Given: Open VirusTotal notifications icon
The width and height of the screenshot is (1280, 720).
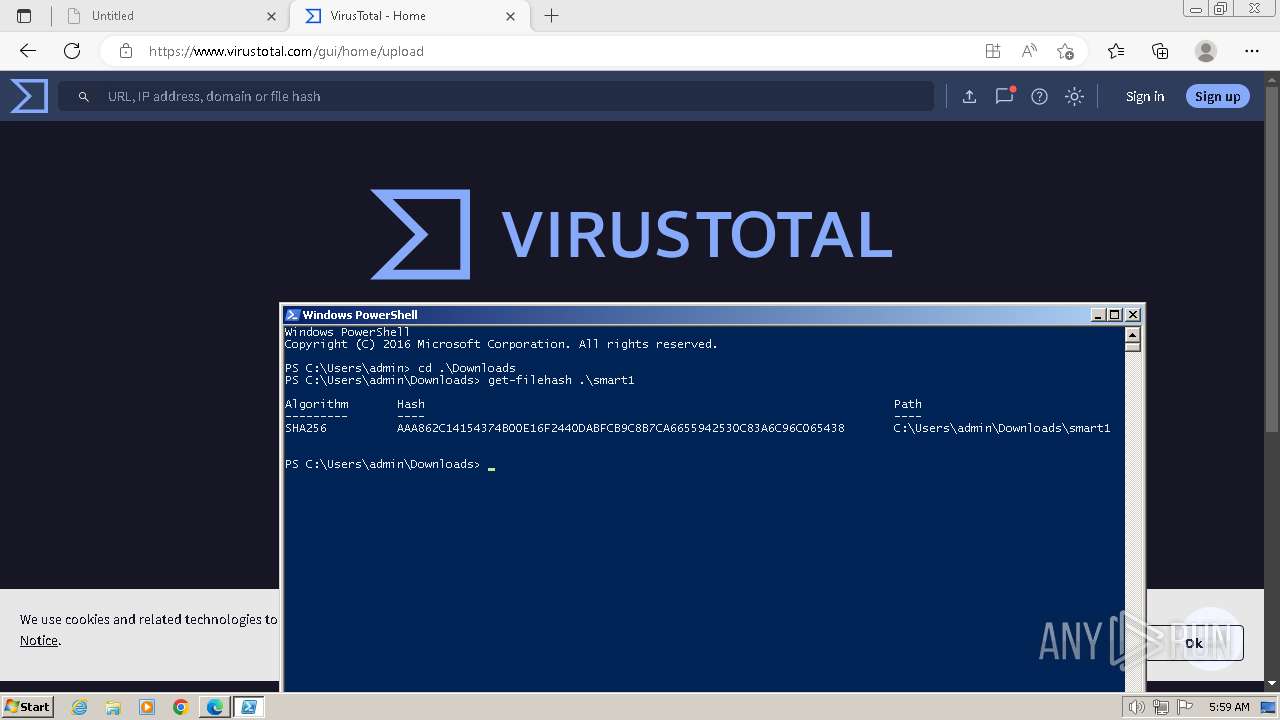Looking at the screenshot, I should pyautogui.click(x=1005, y=96).
